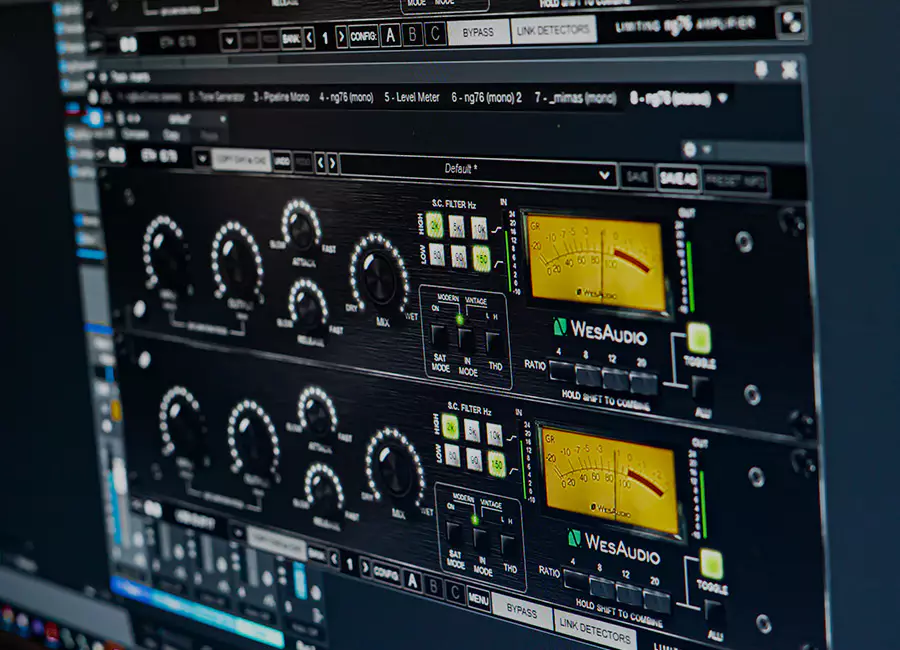
Task: Switch to 6 - ng76 (mono) 2 tab
Action: tap(486, 98)
